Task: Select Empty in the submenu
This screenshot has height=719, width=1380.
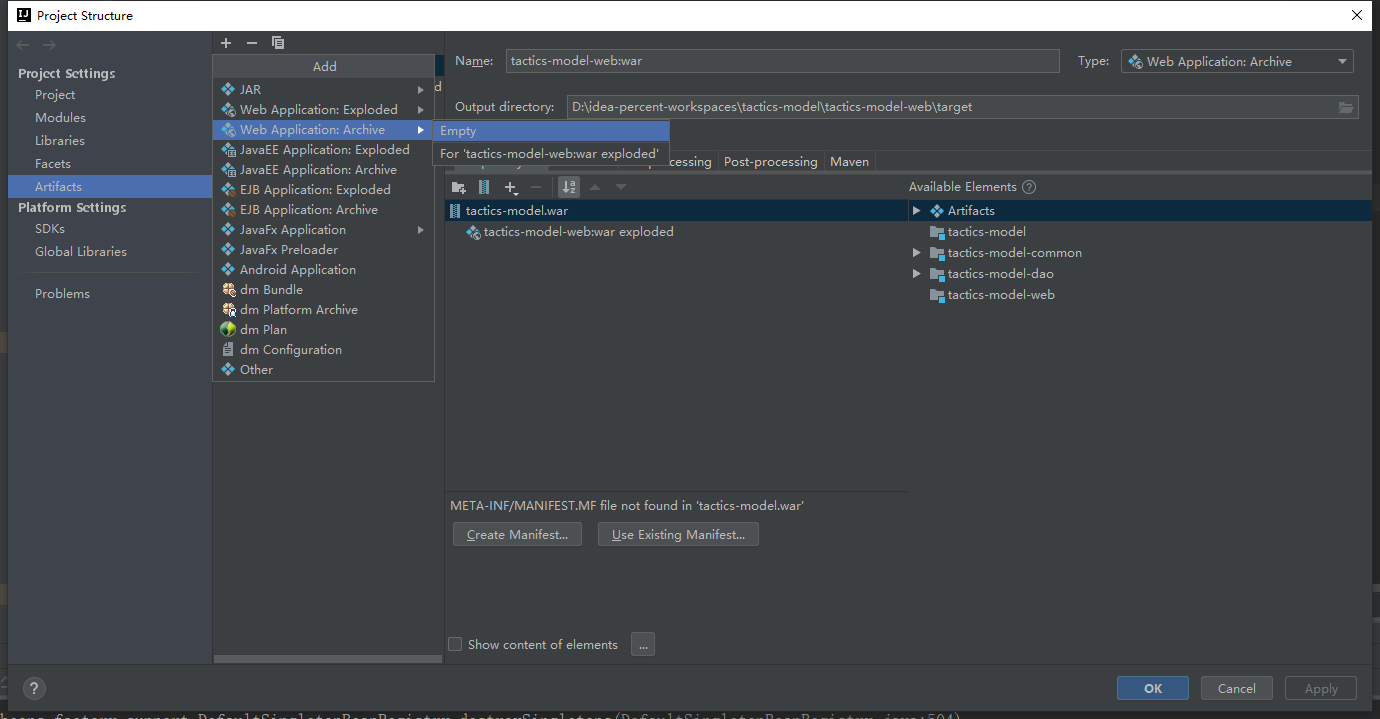Action: coord(550,131)
